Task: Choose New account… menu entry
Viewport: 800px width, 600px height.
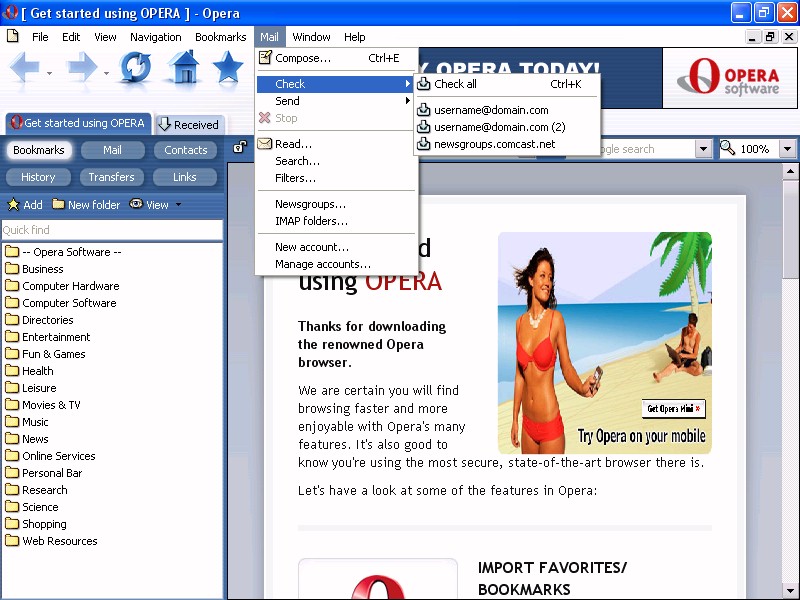Action: [337, 247]
